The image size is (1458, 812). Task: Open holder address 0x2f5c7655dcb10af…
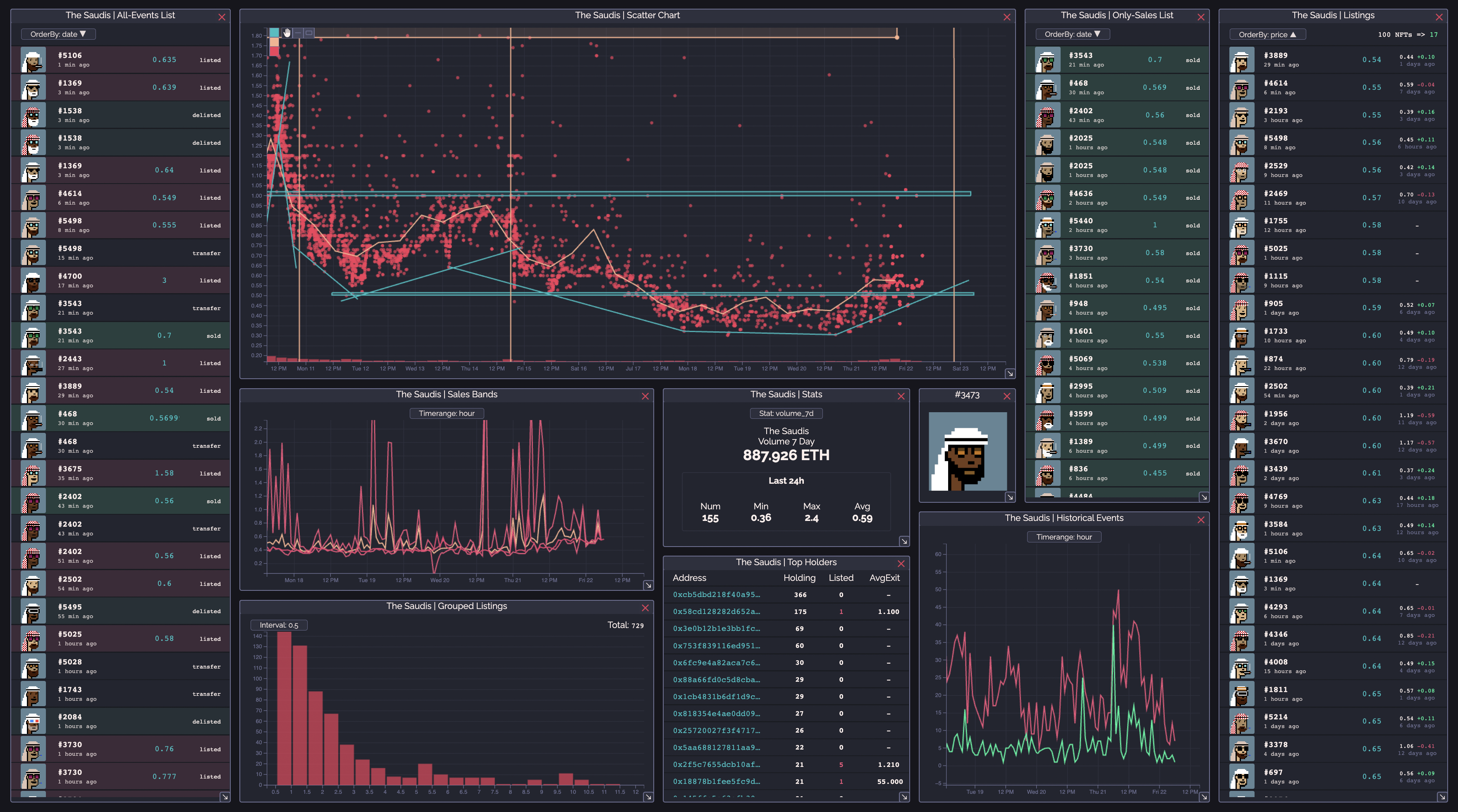pyautogui.click(x=716, y=764)
